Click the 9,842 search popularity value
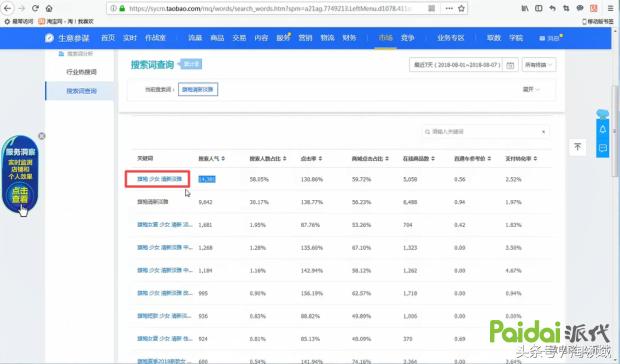 [205, 202]
